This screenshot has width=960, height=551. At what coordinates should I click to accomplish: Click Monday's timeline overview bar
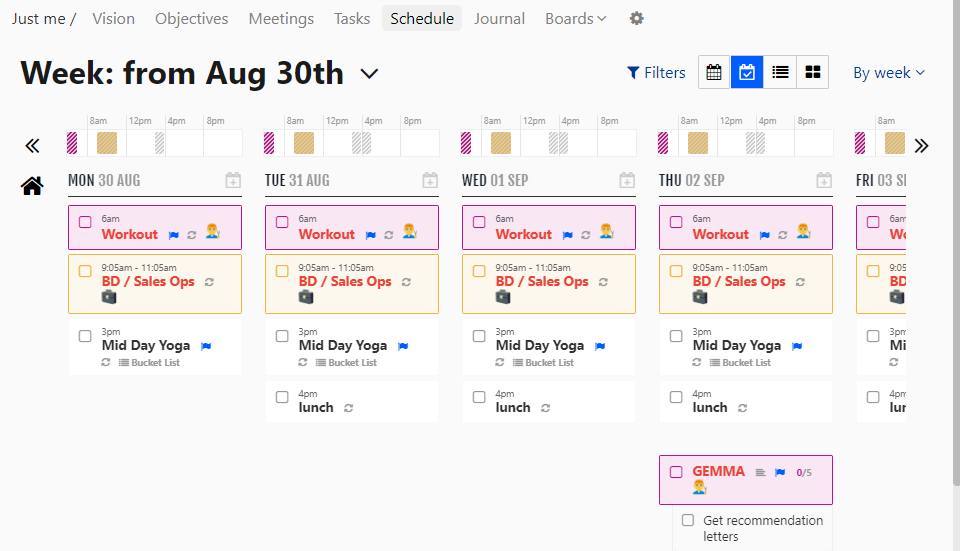point(154,143)
